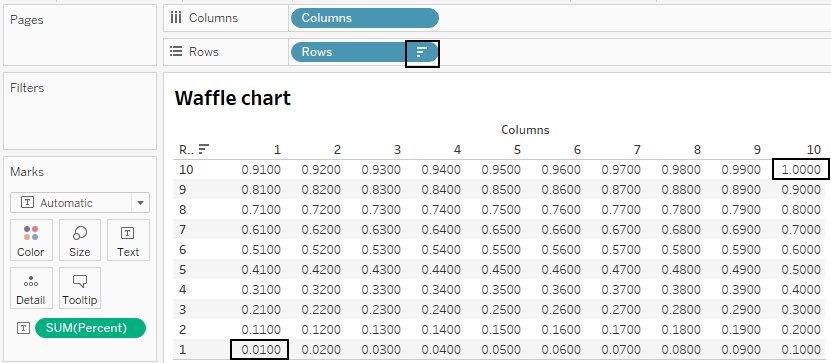
Task: Open the Color marks card
Action: pyautogui.click(x=31, y=240)
